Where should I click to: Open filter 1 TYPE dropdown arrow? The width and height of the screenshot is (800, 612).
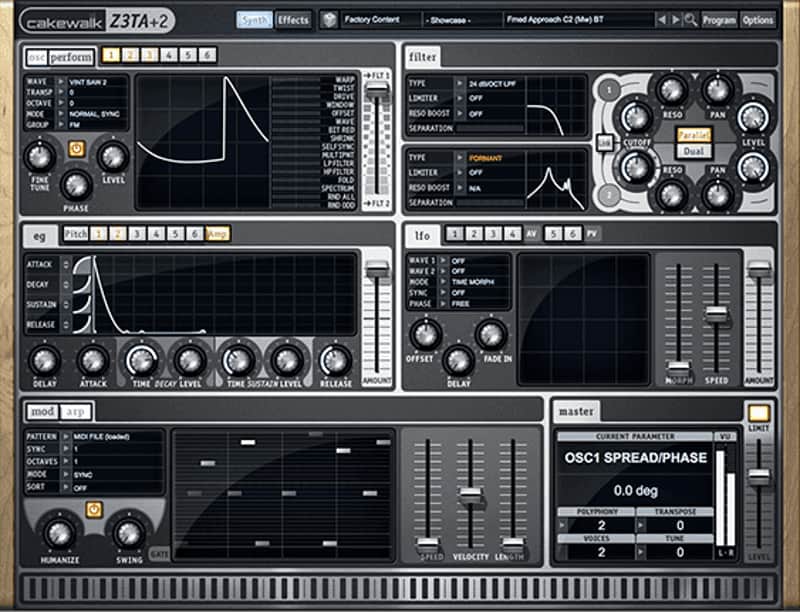pos(460,83)
